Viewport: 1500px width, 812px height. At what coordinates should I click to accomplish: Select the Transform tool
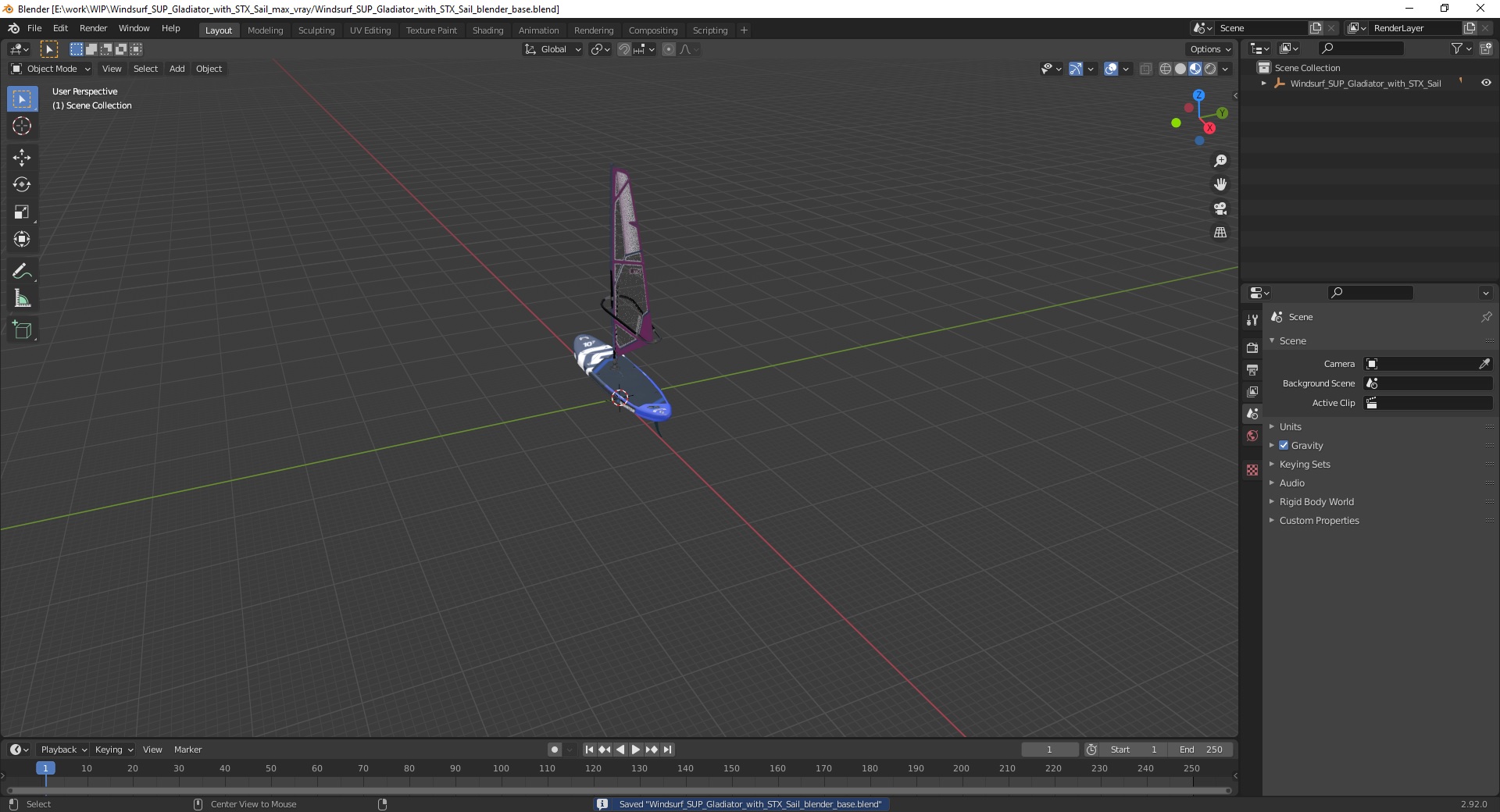coord(22,240)
